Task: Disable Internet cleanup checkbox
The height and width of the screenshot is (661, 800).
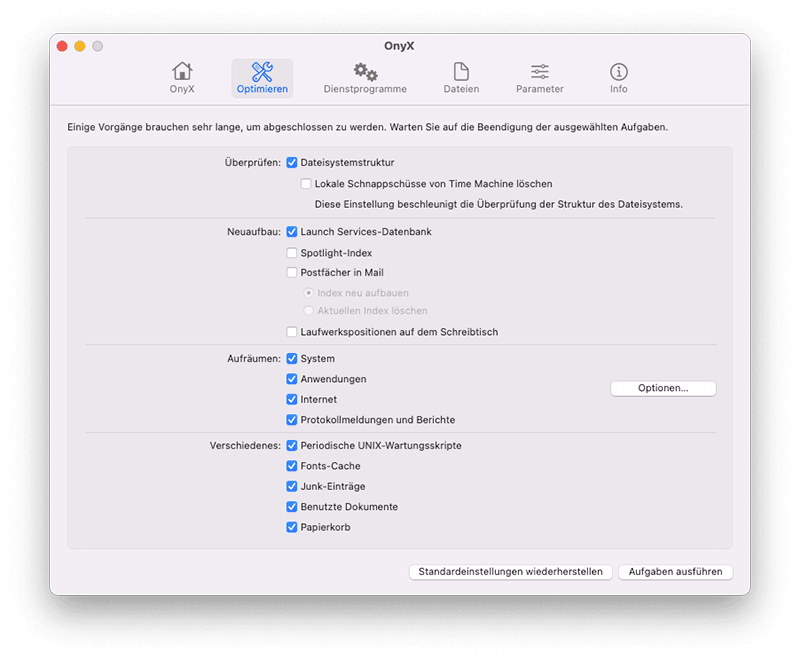Action: click(x=292, y=399)
